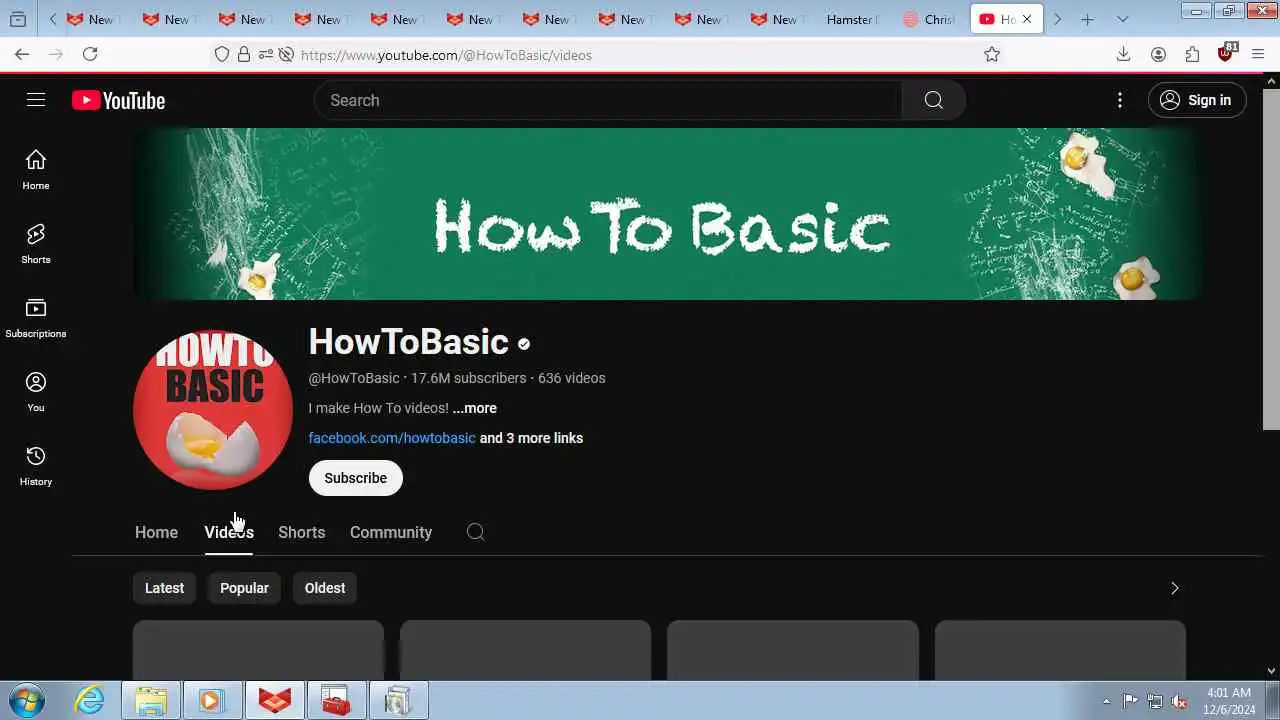The height and width of the screenshot is (720, 1280).
Task: Switch to the Hamster browser tab
Action: click(x=855, y=19)
